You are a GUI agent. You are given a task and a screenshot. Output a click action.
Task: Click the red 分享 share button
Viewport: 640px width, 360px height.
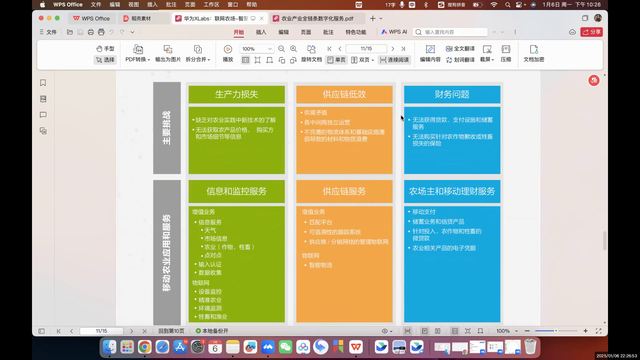591,32
